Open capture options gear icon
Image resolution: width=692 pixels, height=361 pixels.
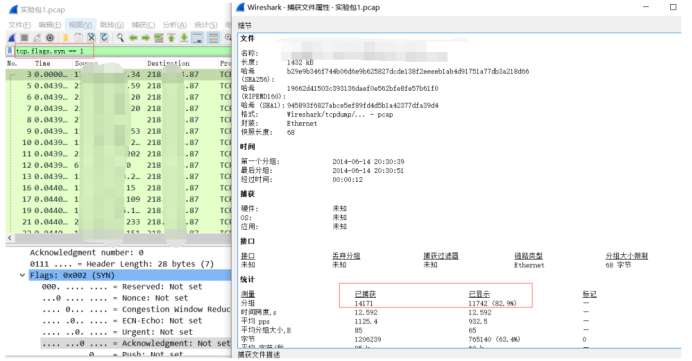pyautogui.click(x=50, y=38)
